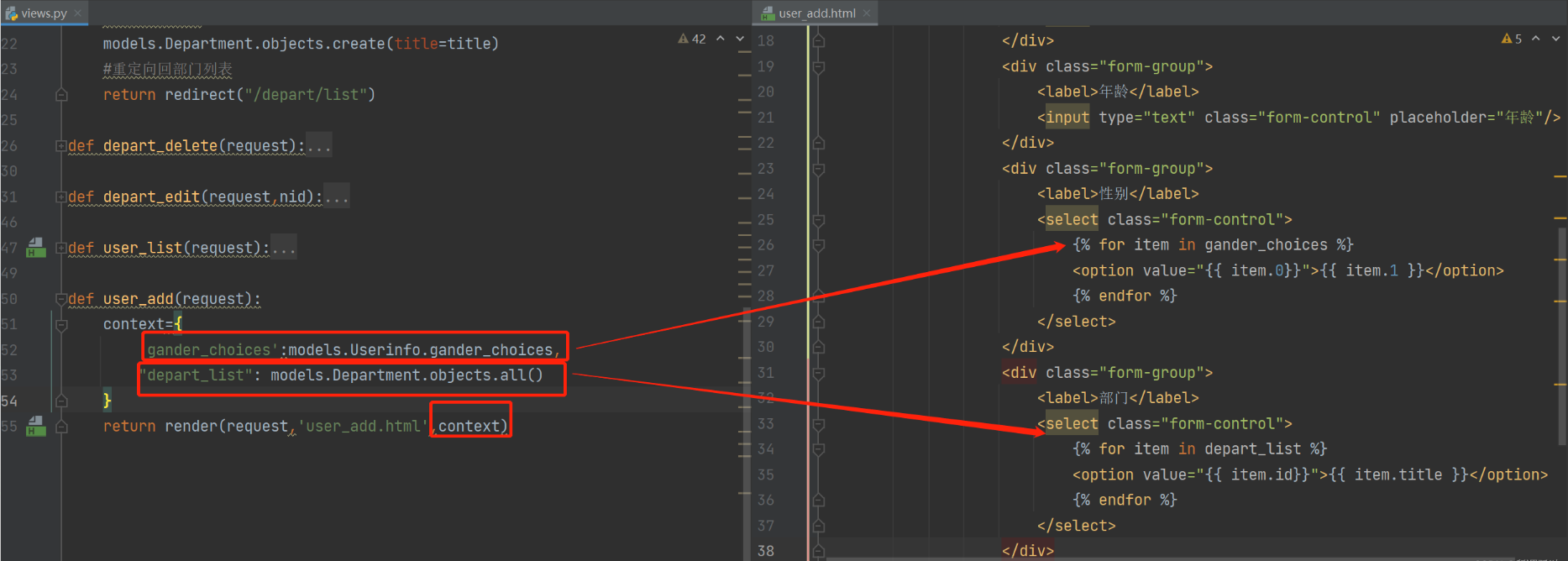Collapse the gander_choices for loop block
This screenshot has width=1568, height=561.
(x=819, y=245)
